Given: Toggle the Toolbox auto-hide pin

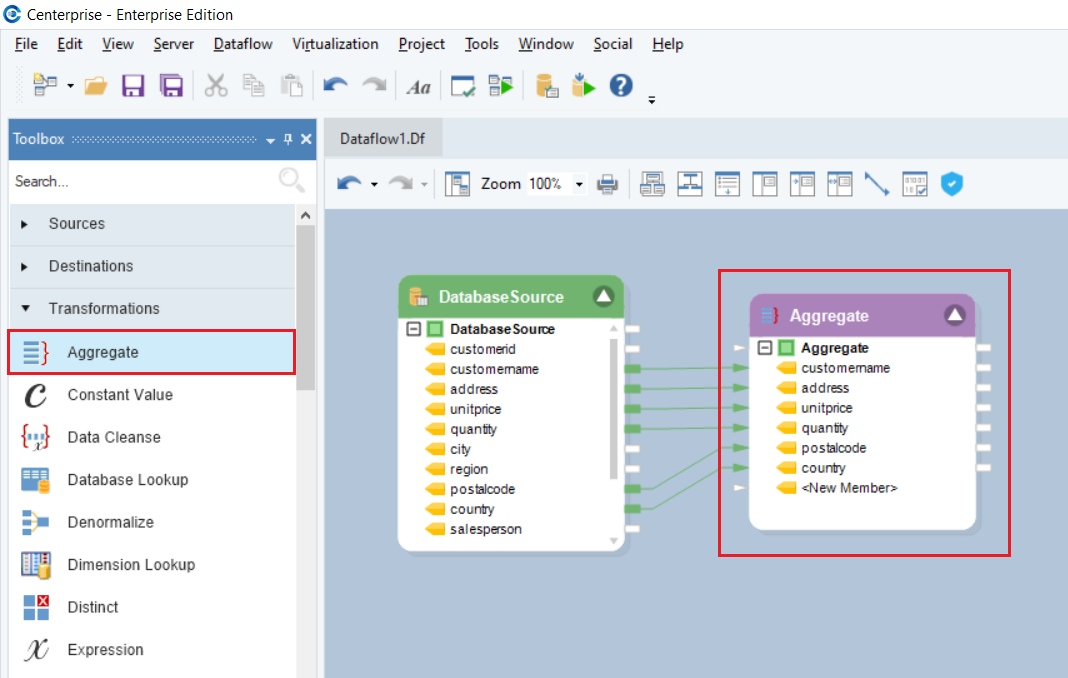Looking at the screenshot, I should [288, 140].
